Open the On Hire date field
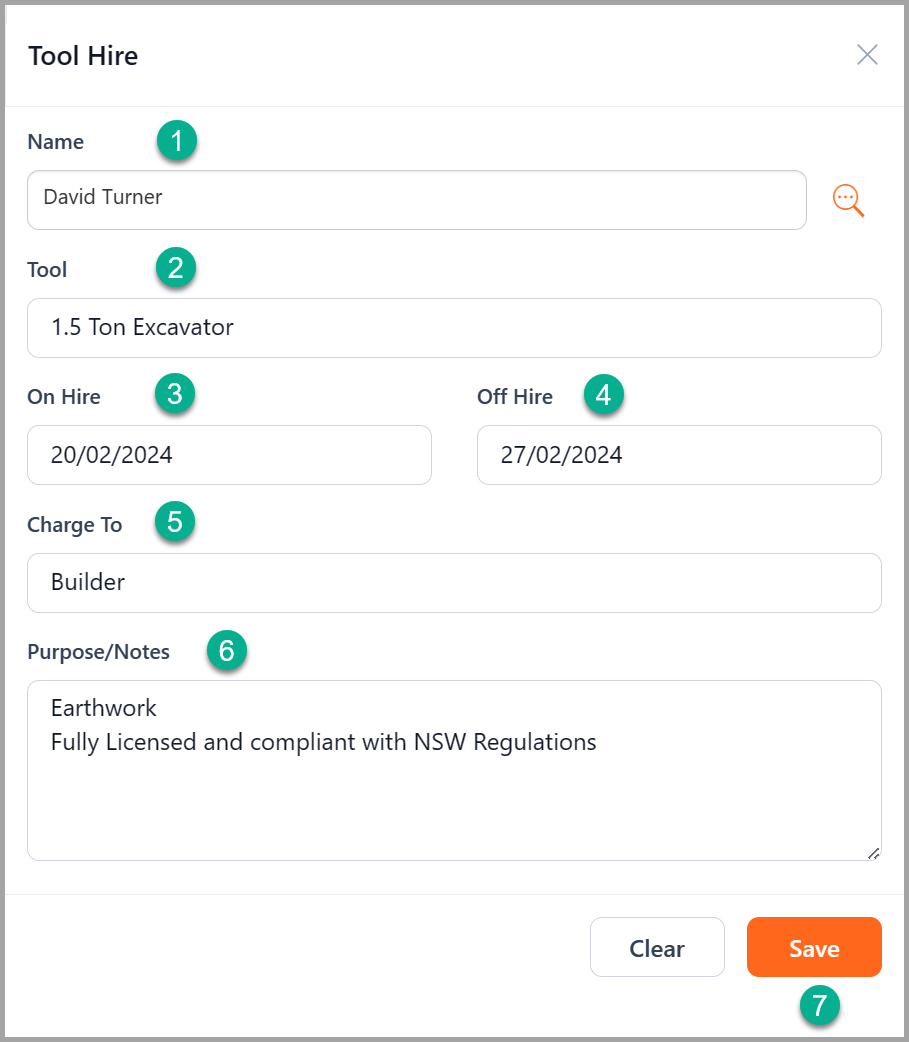This screenshot has height=1042, width=909. coord(229,455)
